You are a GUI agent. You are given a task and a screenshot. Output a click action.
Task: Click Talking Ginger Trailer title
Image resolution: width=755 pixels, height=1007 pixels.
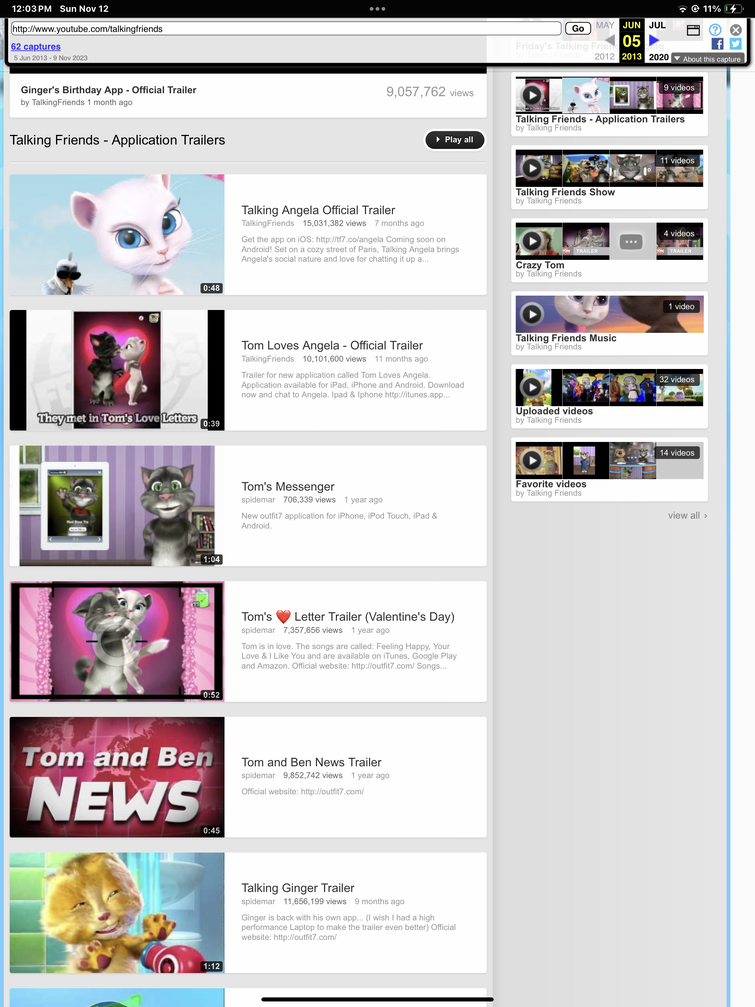tap(298, 888)
